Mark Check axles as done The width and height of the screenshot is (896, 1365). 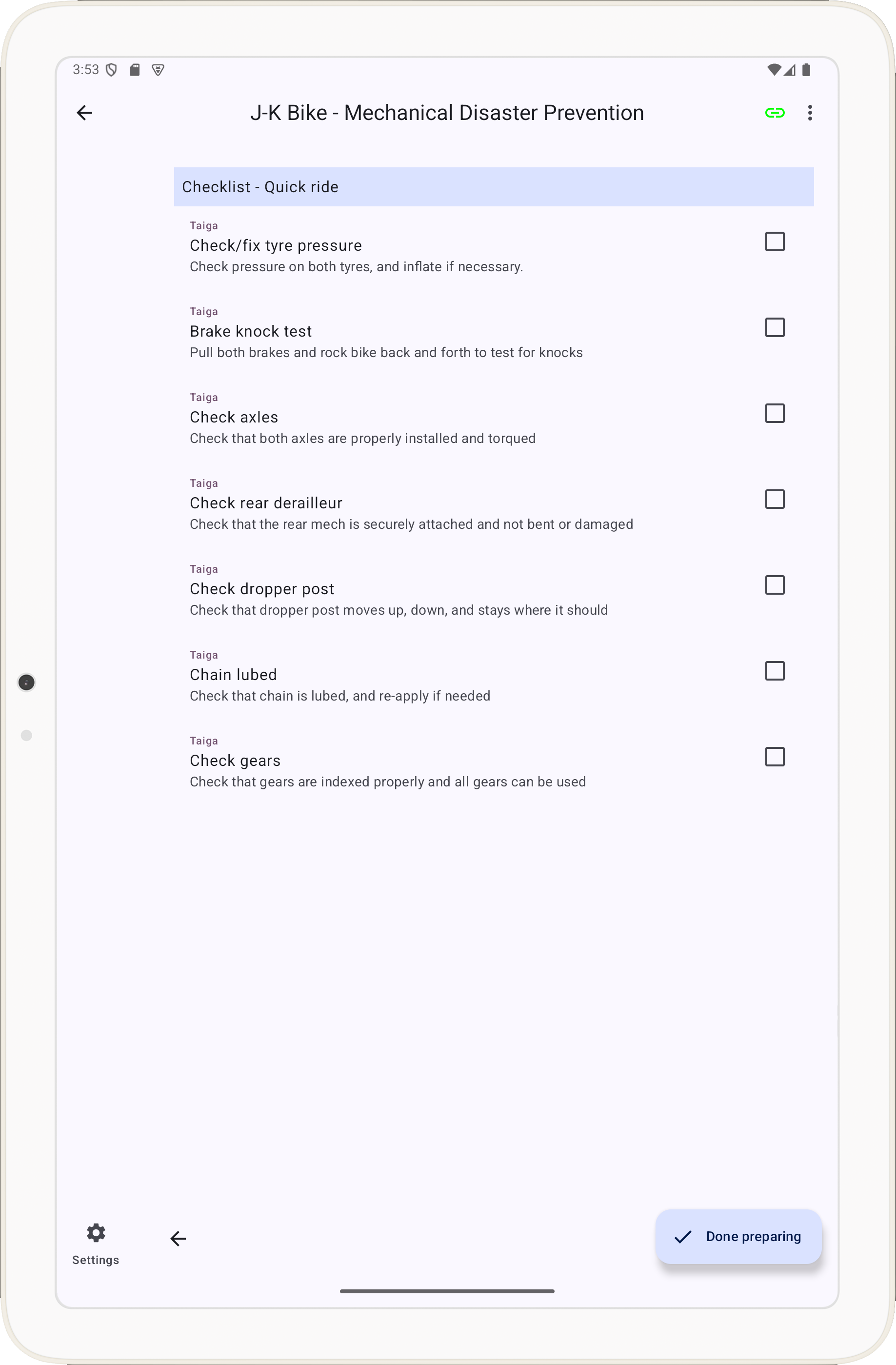click(775, 414)
